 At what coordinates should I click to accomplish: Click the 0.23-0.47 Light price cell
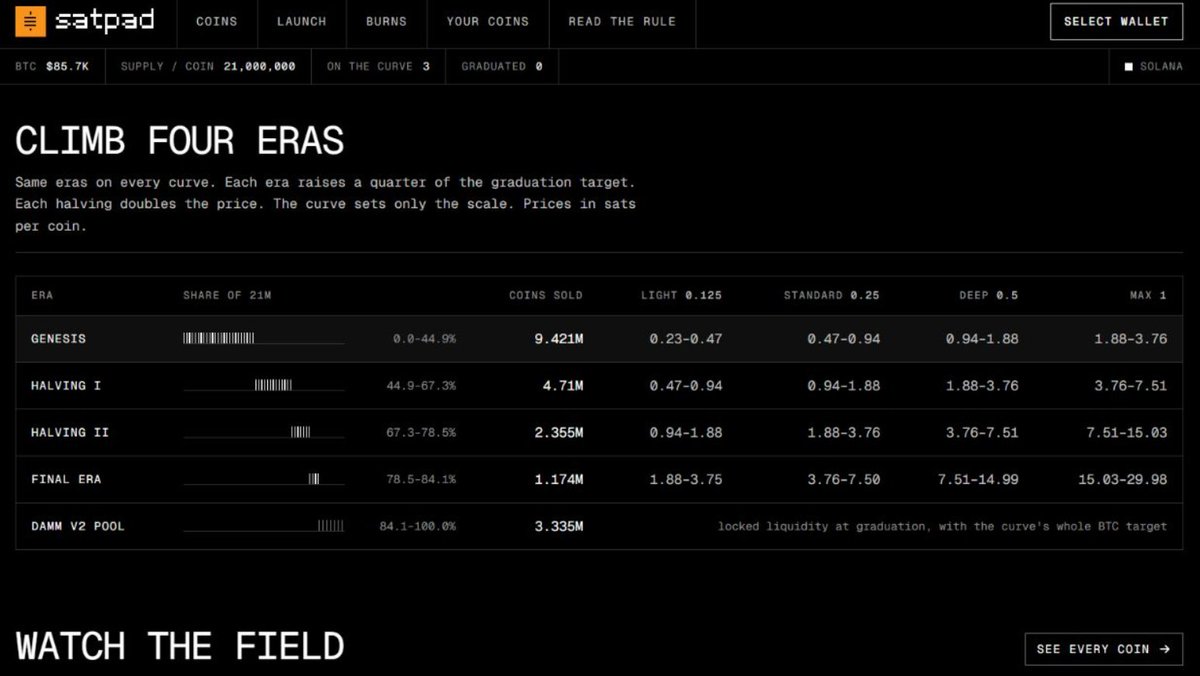(686, 339)
